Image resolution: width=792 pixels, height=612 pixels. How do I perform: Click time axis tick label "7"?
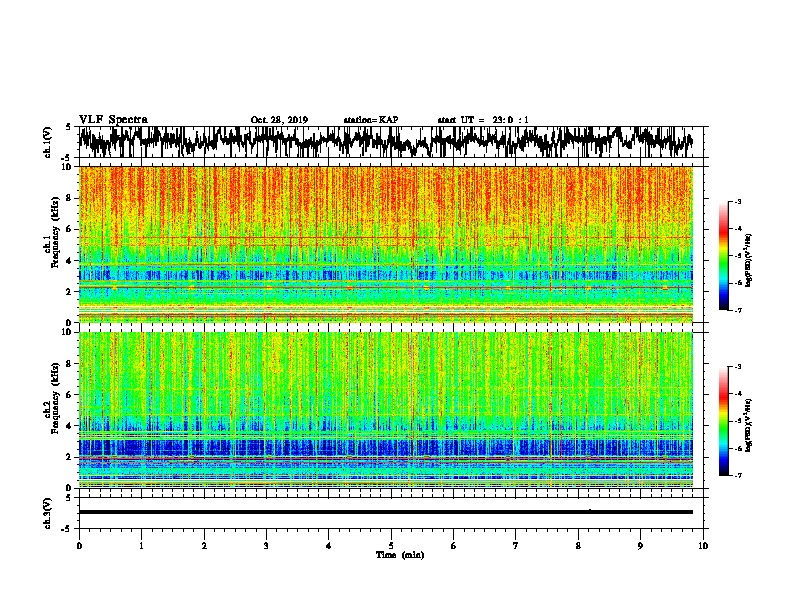[516, 546]
